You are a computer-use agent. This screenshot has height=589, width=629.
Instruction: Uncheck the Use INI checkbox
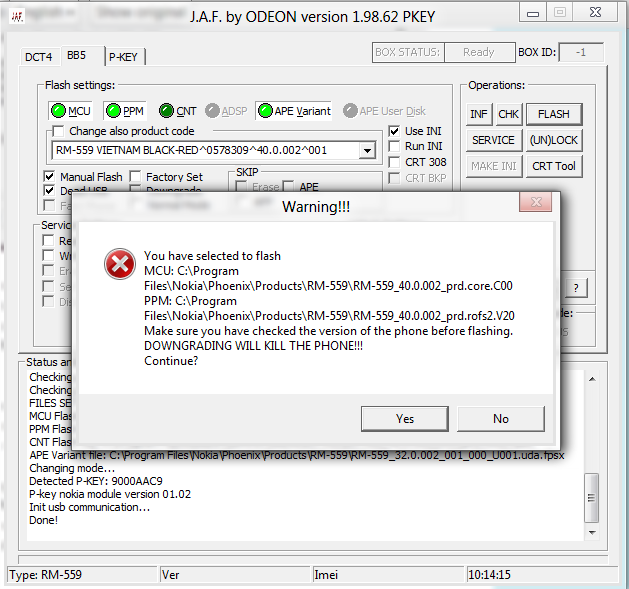[394, 131]
